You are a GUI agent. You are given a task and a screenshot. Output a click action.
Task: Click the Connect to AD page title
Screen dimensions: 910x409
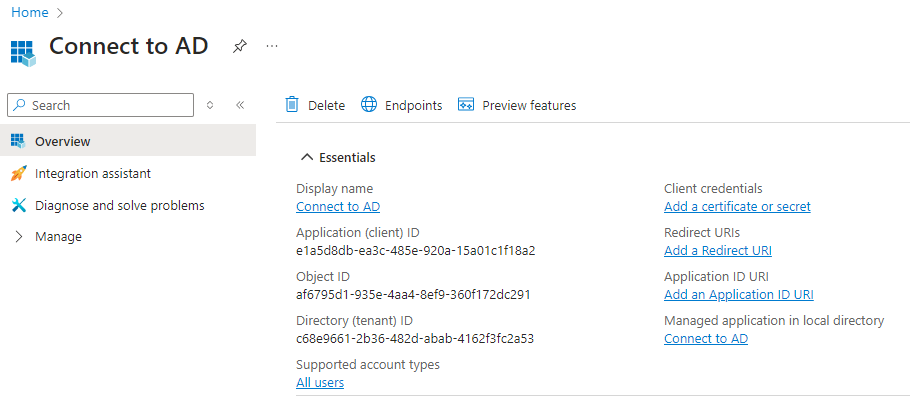[128, 46]
